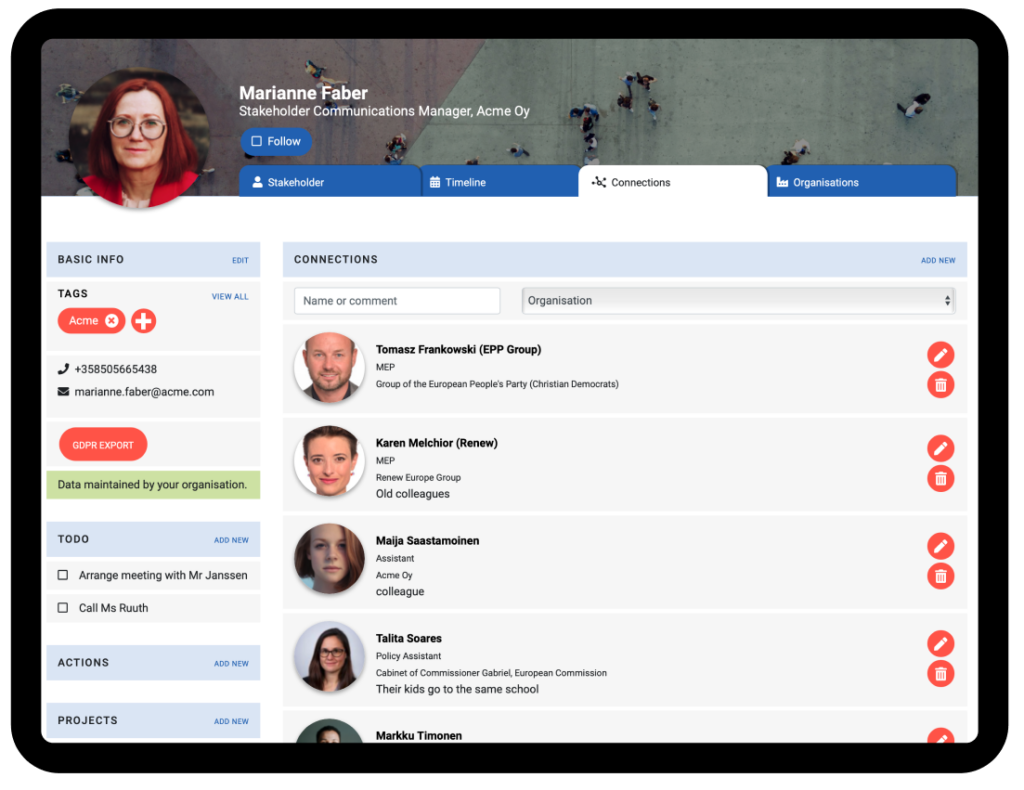The width and height of the screenshot is (1024, 790).
Task: Open the 'Markku Timonen' name
Action: (419, 735)
